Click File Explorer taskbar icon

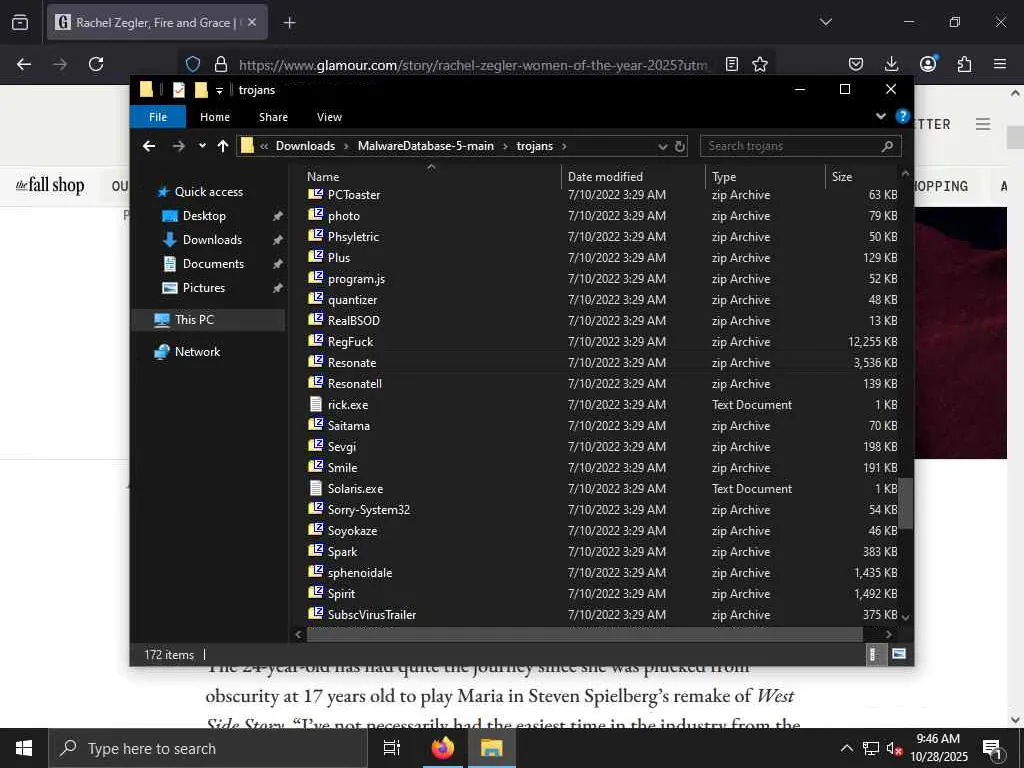[492, 748]
